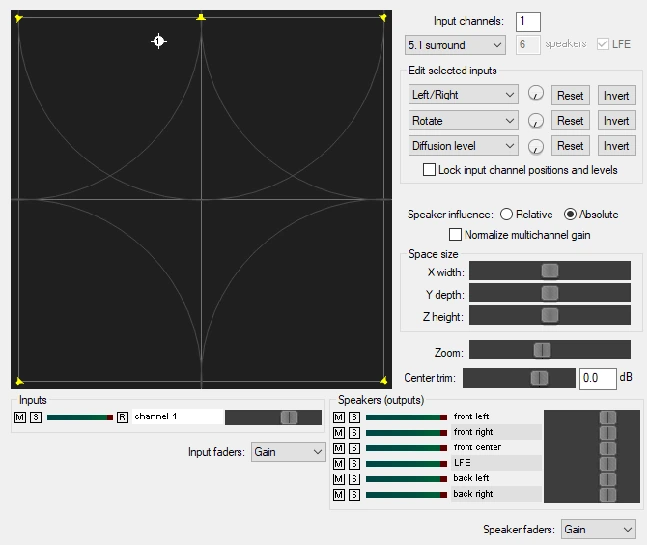Click the back left speaker marker
Image resolution: width=647 pixels, height=545 pixels.
(19, 381)
